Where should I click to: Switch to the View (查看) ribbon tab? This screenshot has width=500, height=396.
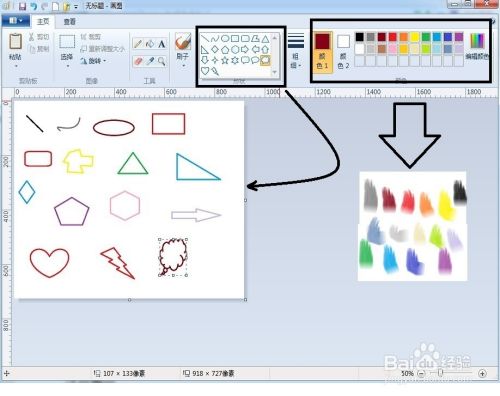click(x=69, y=22)
